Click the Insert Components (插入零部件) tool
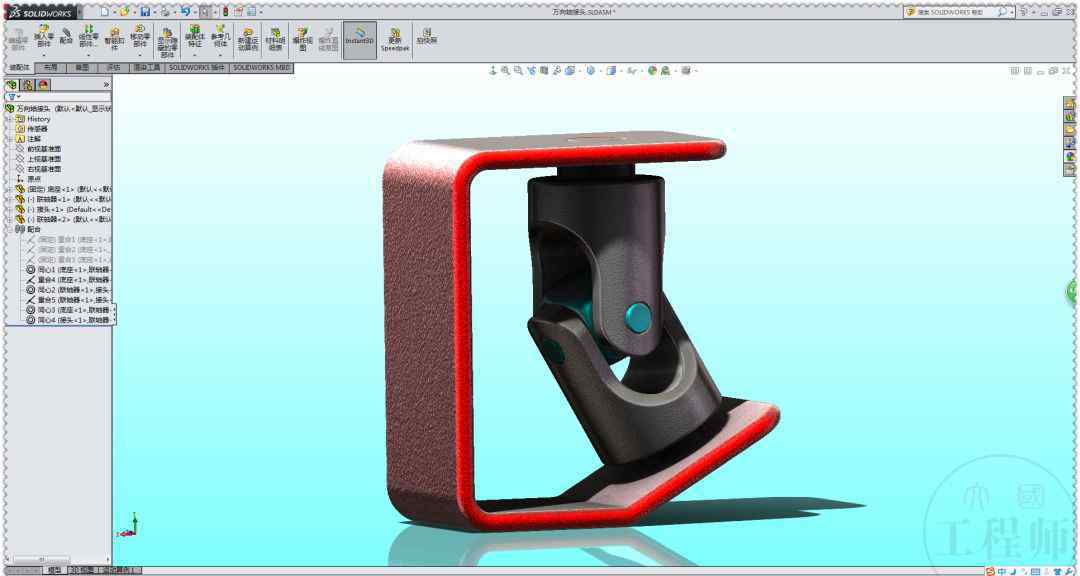Image resolution: width=1080 pixels, height=576 pixels. click(x=44, y=37)
